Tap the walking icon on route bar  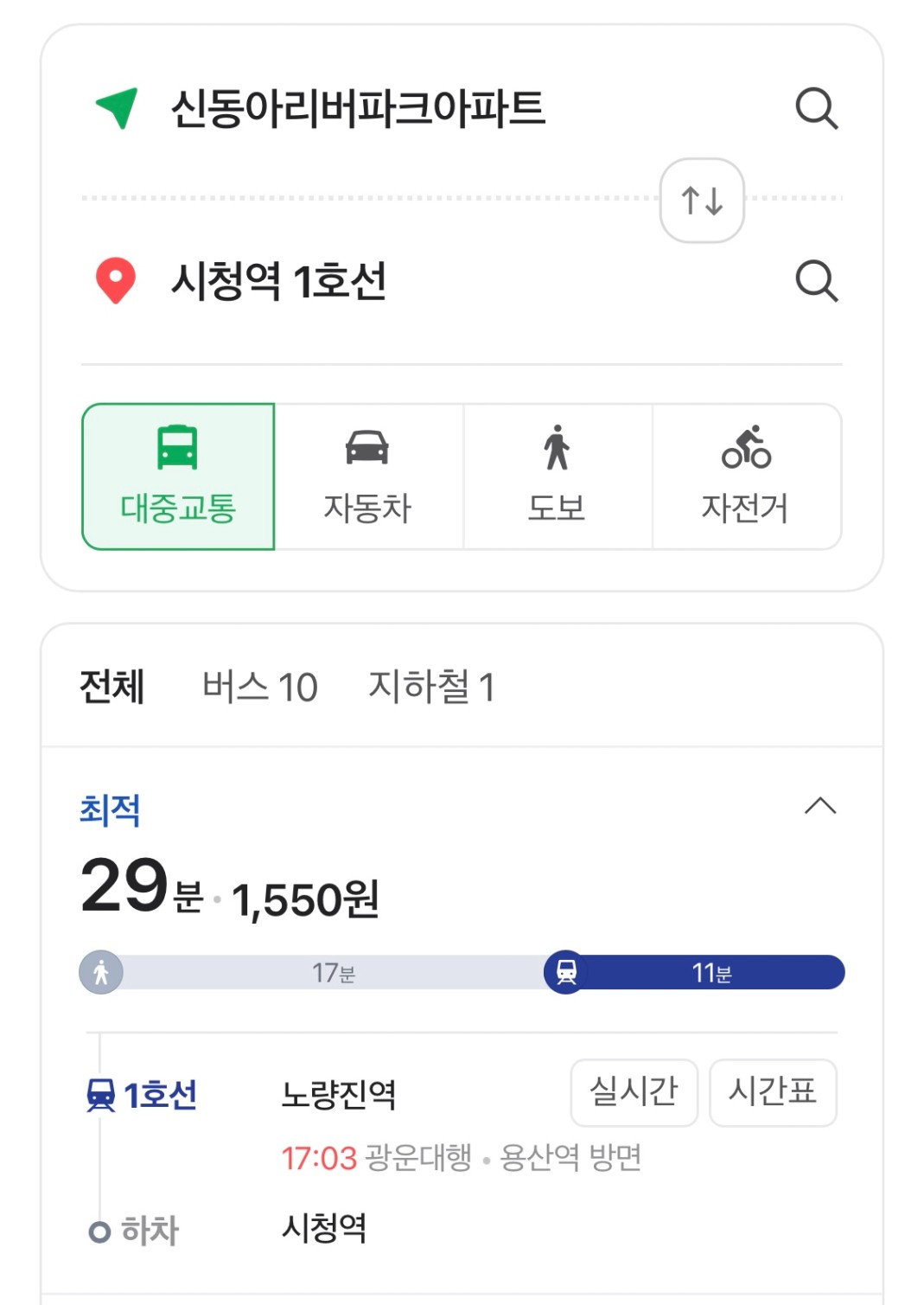[101, 972]
